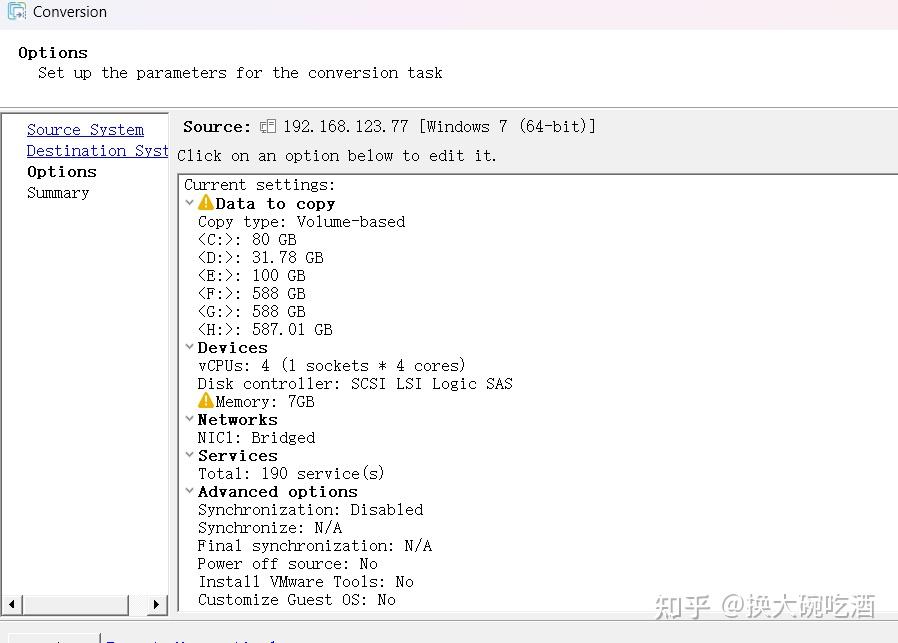Select the Summary step in the sidebar

pos(57,192)
